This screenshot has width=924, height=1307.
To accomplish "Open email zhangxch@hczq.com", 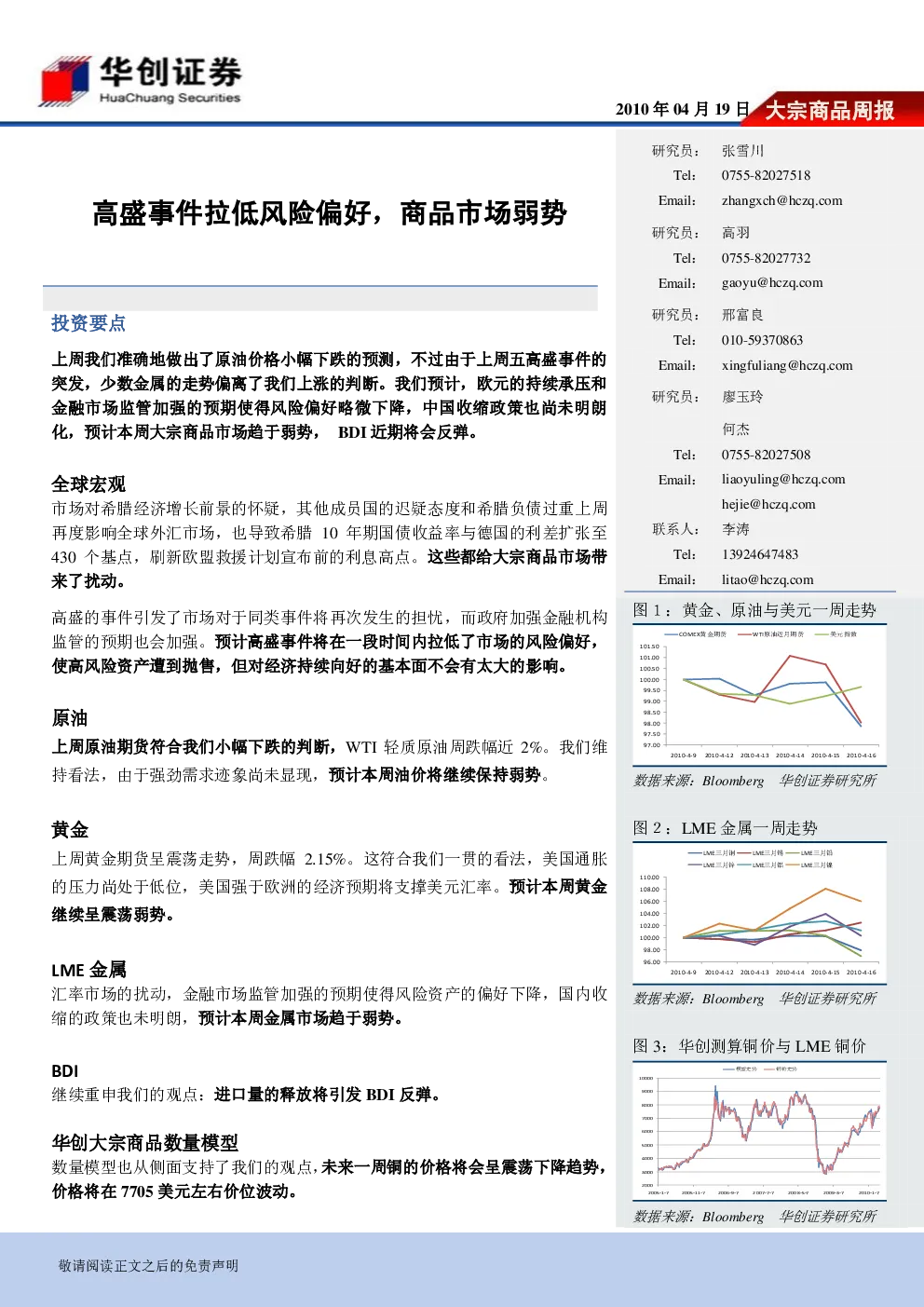I will [781, 200].
